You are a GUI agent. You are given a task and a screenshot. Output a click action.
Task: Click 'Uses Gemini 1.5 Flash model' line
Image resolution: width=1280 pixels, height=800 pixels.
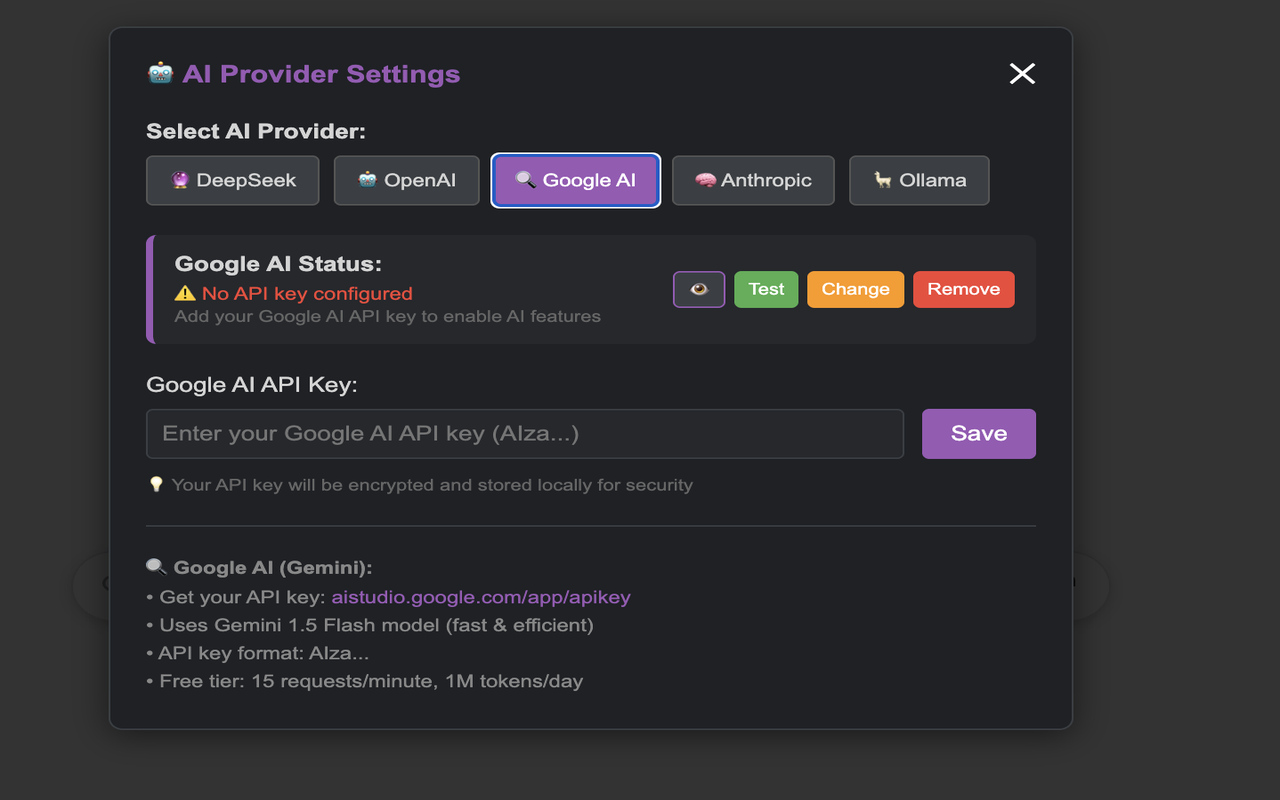(370, 625)
